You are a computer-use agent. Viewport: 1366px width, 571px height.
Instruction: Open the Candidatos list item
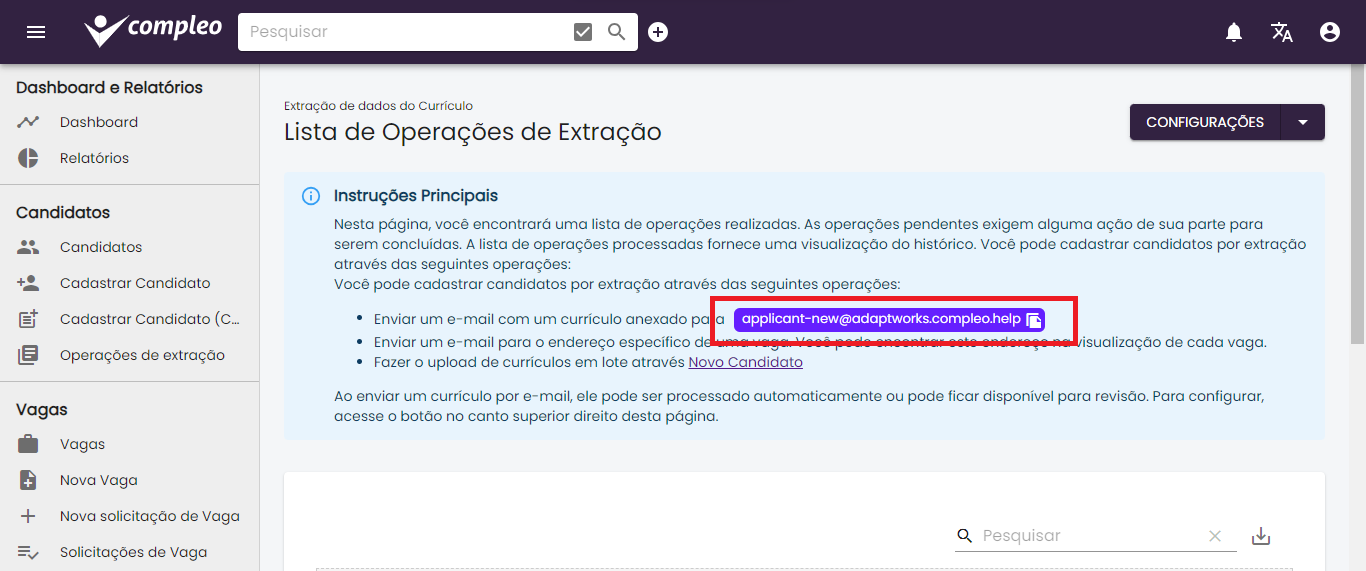[101, 247]
